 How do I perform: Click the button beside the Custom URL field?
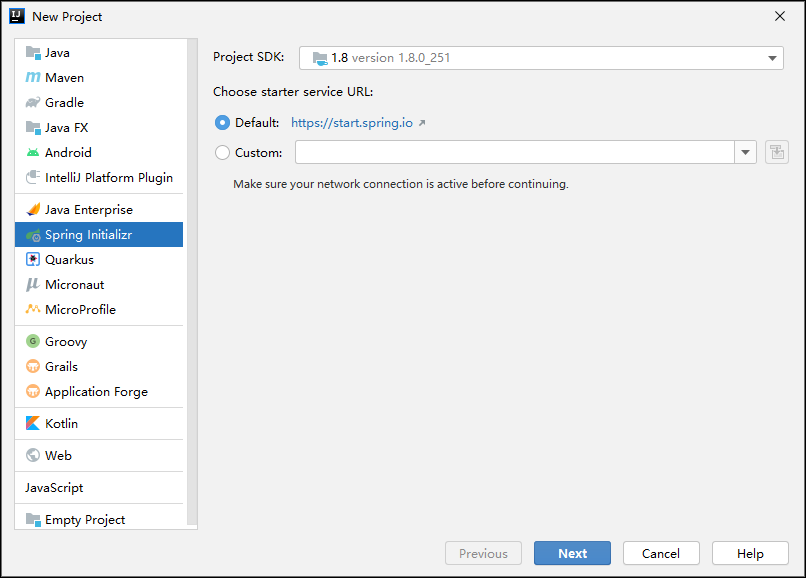pyautogui.click(x=777, y=152)
